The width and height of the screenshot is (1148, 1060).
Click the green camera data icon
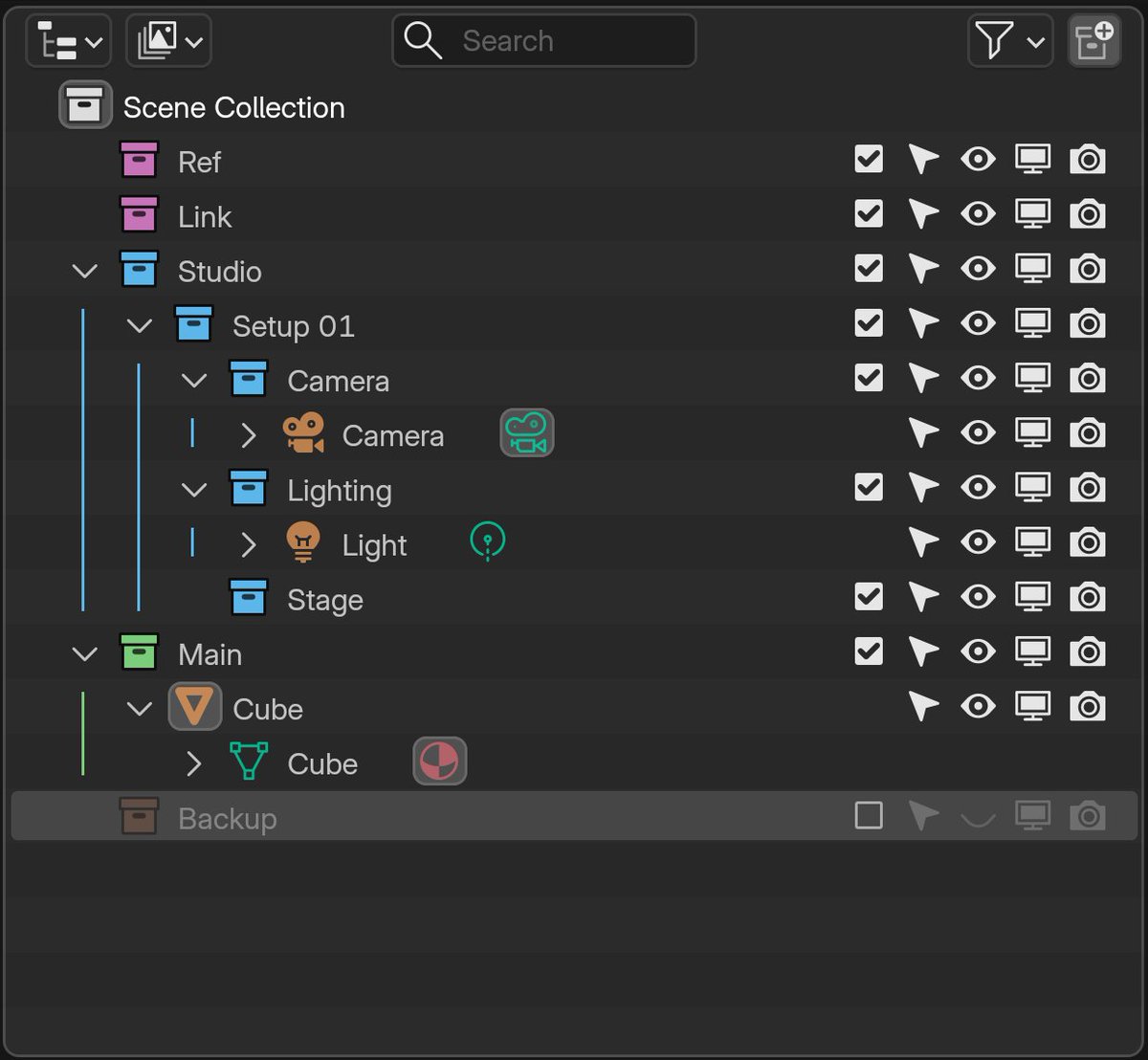[x=527, y=433]
